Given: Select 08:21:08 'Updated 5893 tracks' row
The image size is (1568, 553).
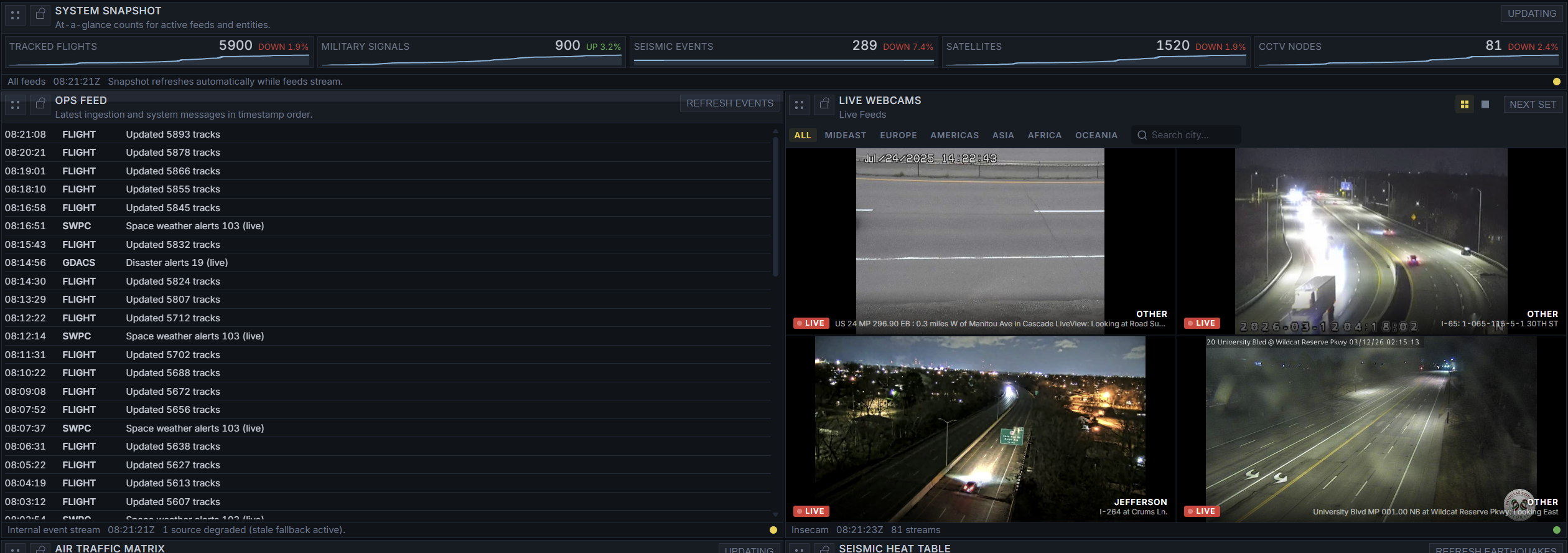Looking at the screenshot, I should [x=387, y=135].
